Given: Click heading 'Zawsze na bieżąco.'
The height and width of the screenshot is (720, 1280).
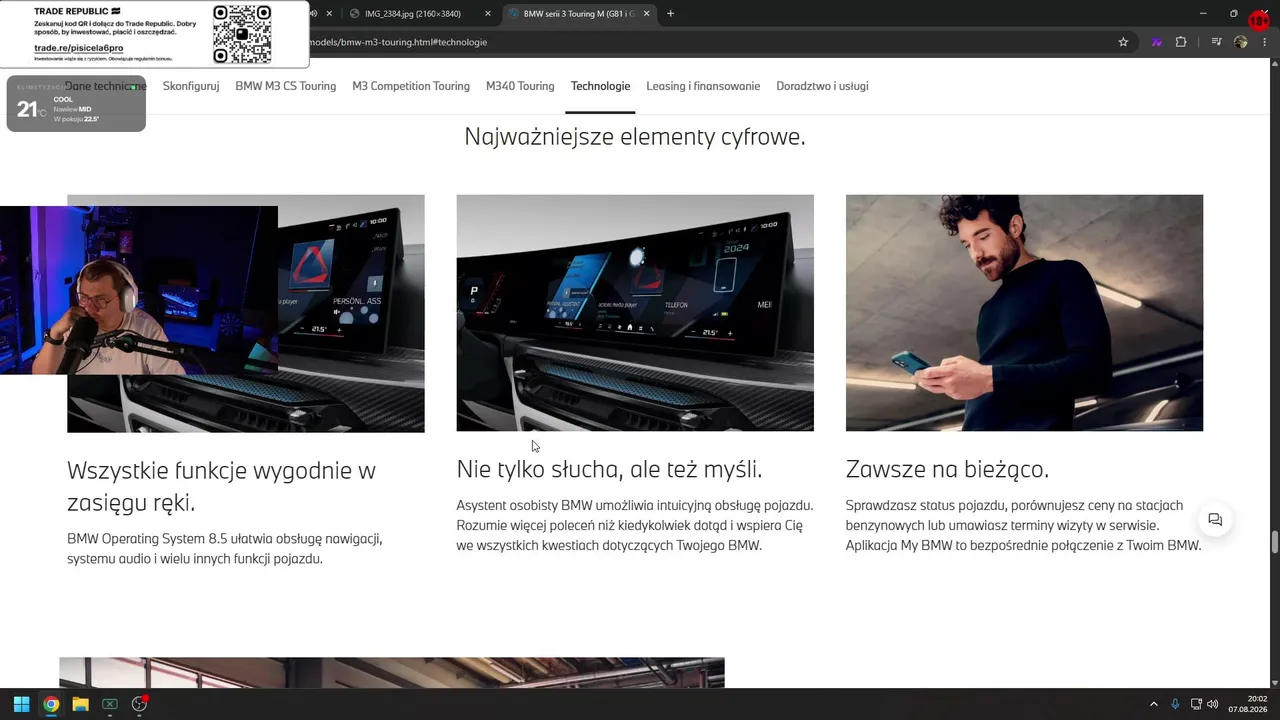Looking at the screenshot, I should click(x=947, y=469).
